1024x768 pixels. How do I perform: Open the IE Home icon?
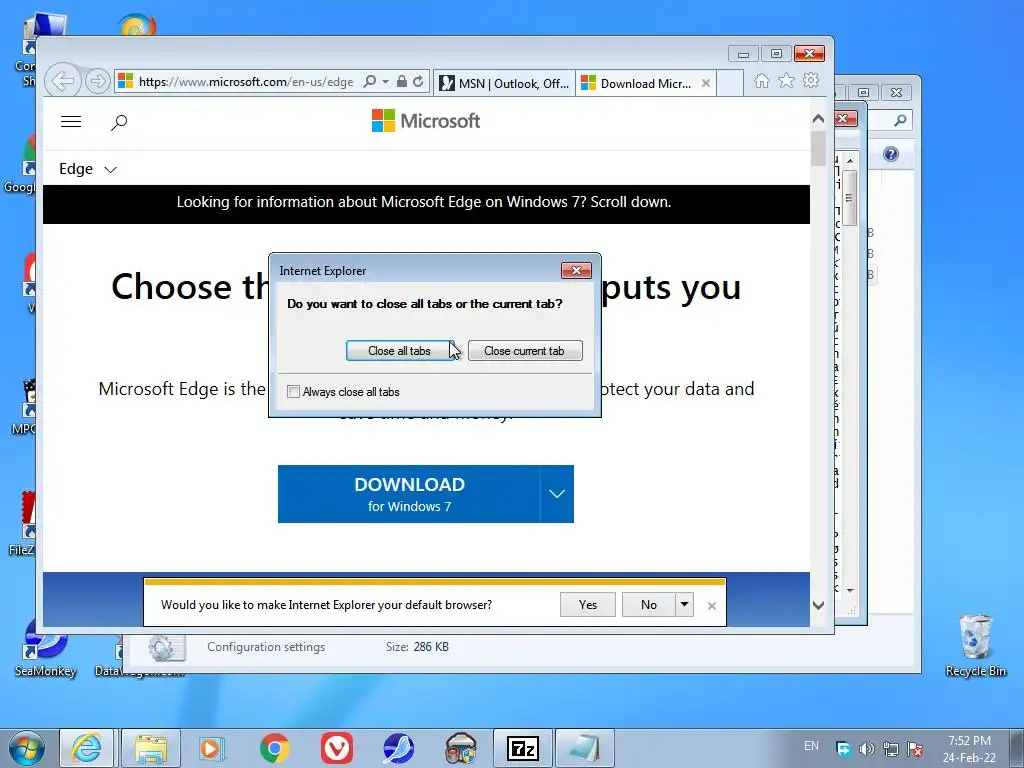click(x=761, y=81)
